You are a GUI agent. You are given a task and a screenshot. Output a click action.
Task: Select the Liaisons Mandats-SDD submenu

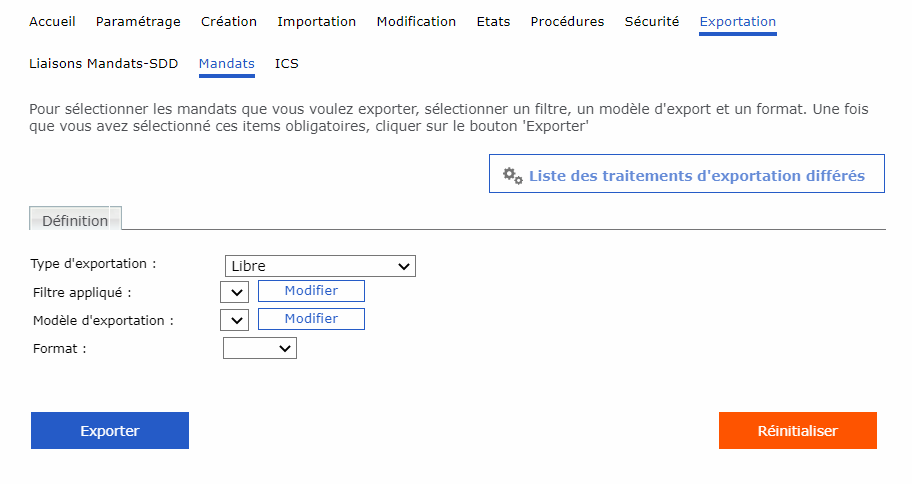coord(104,64)
